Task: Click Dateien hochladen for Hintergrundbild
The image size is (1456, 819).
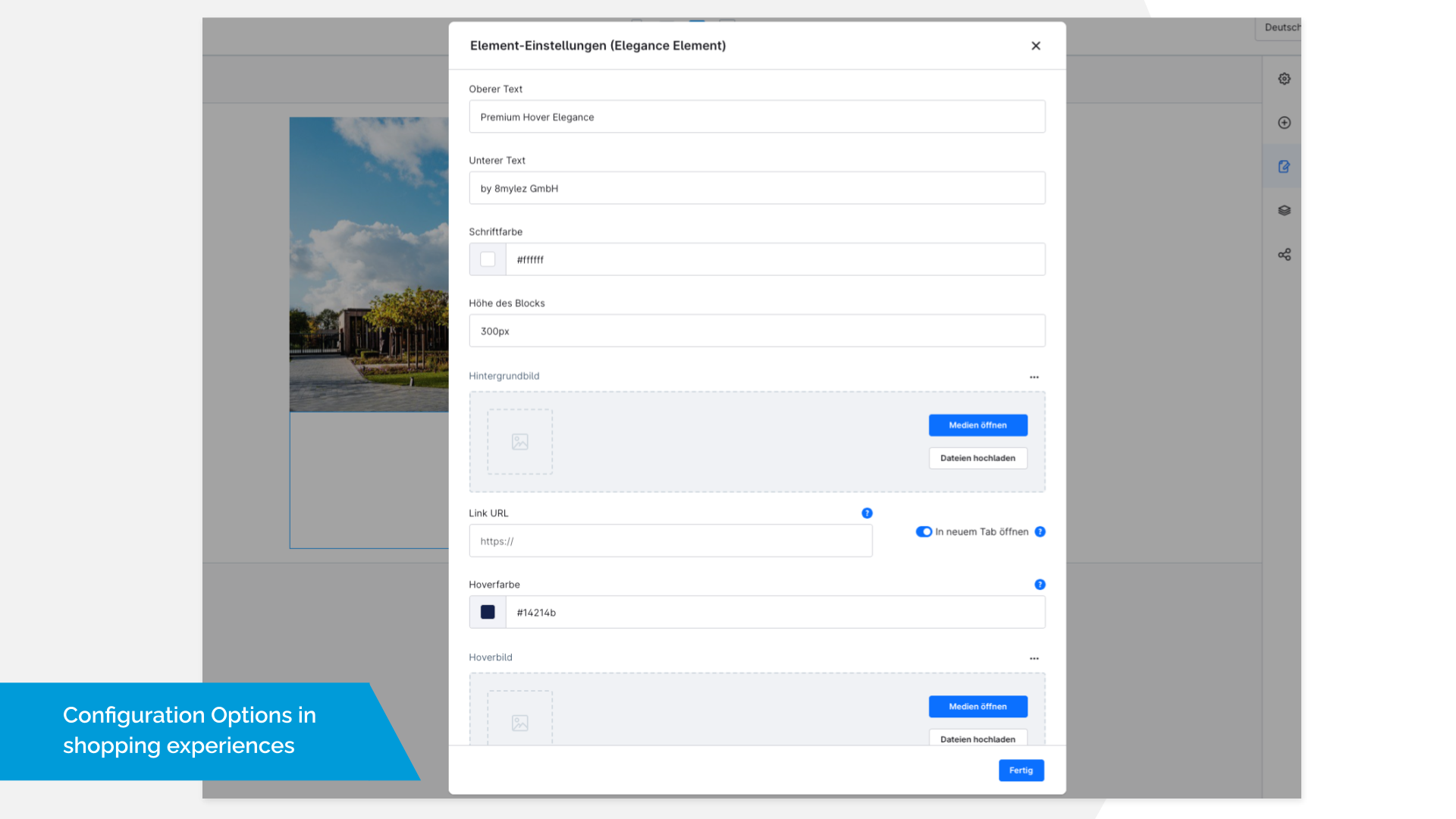Action: (978, 458)
